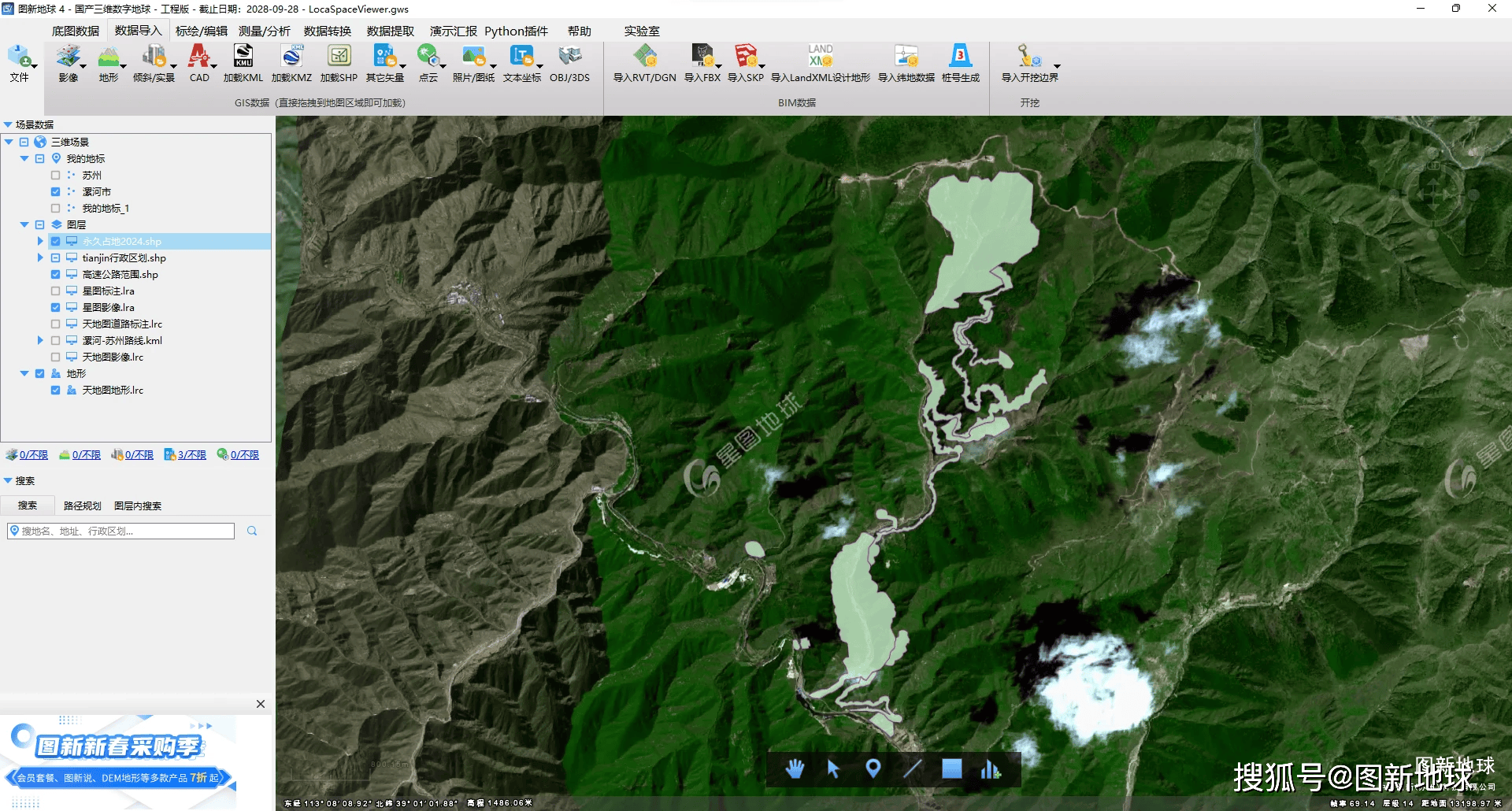The image size is (1512, 811).
Task: Toggle the 天地图影像.lrc layer checkbox
Action: tap(56, 357)
